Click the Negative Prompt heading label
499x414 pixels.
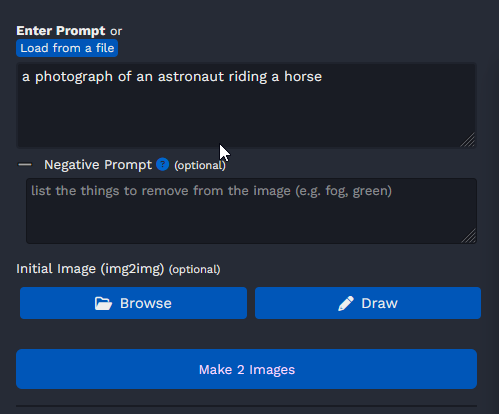[98, 165]
